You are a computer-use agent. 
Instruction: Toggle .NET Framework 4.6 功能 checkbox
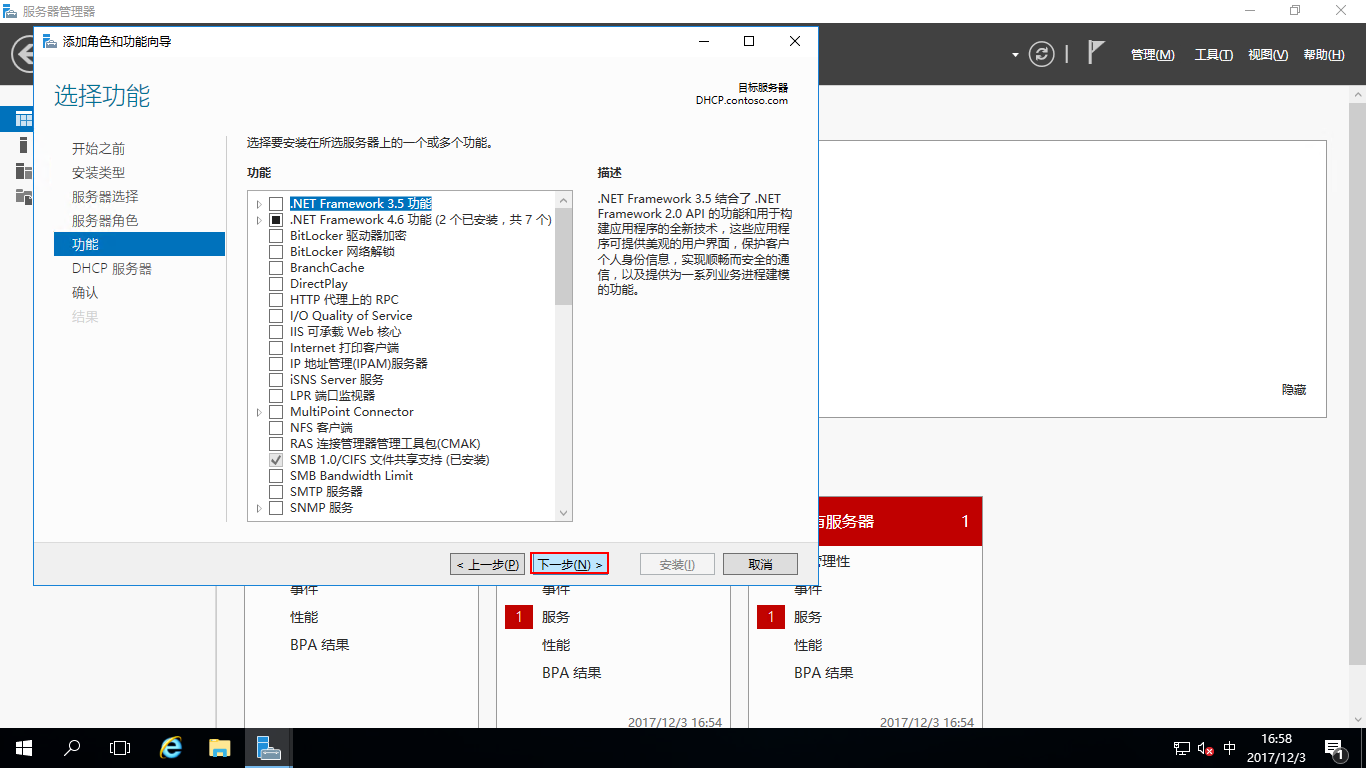pyautogui.click(x=276, y=220)
